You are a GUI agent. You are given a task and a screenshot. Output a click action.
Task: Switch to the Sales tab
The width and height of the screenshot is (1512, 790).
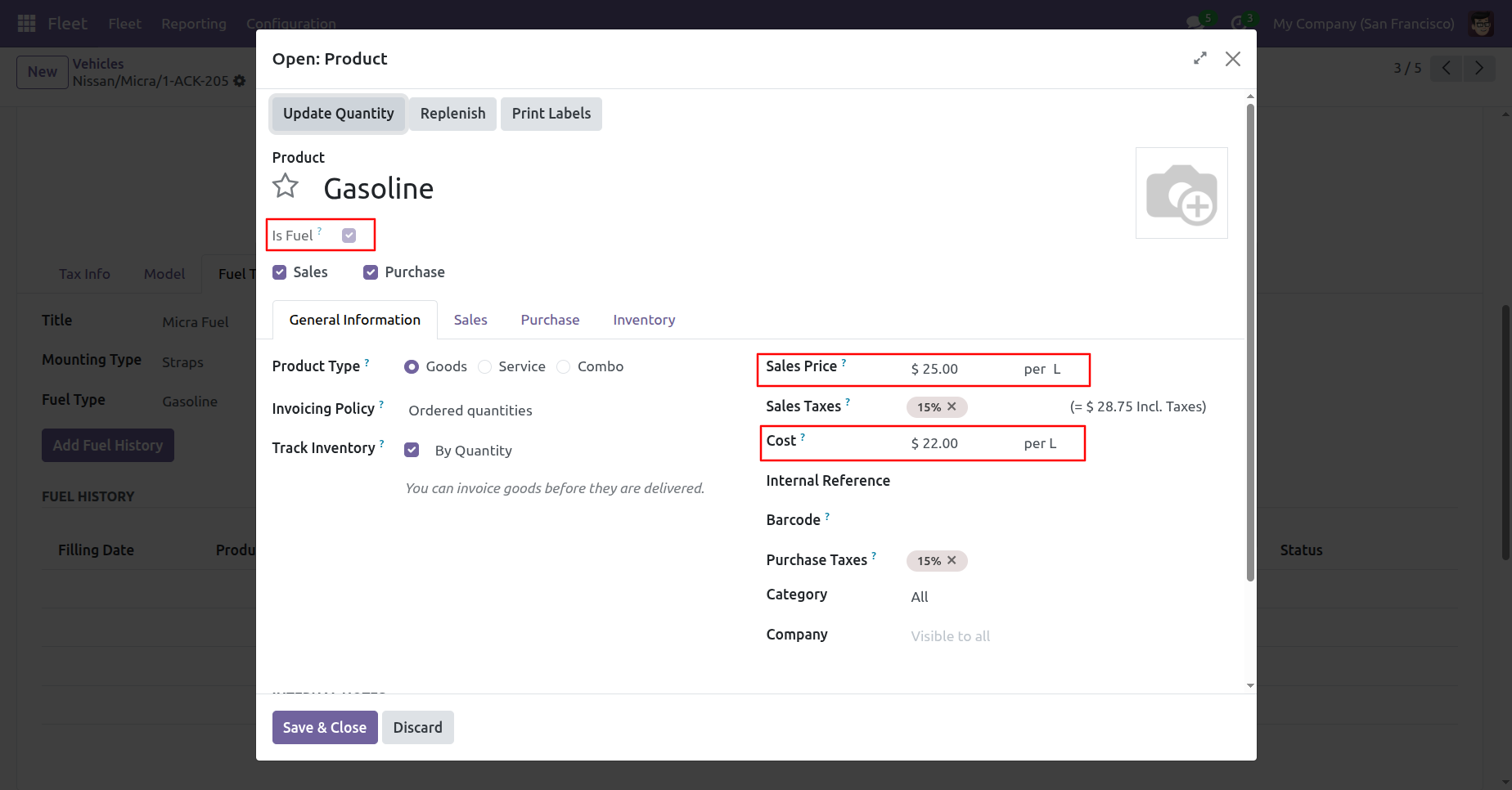470,320
